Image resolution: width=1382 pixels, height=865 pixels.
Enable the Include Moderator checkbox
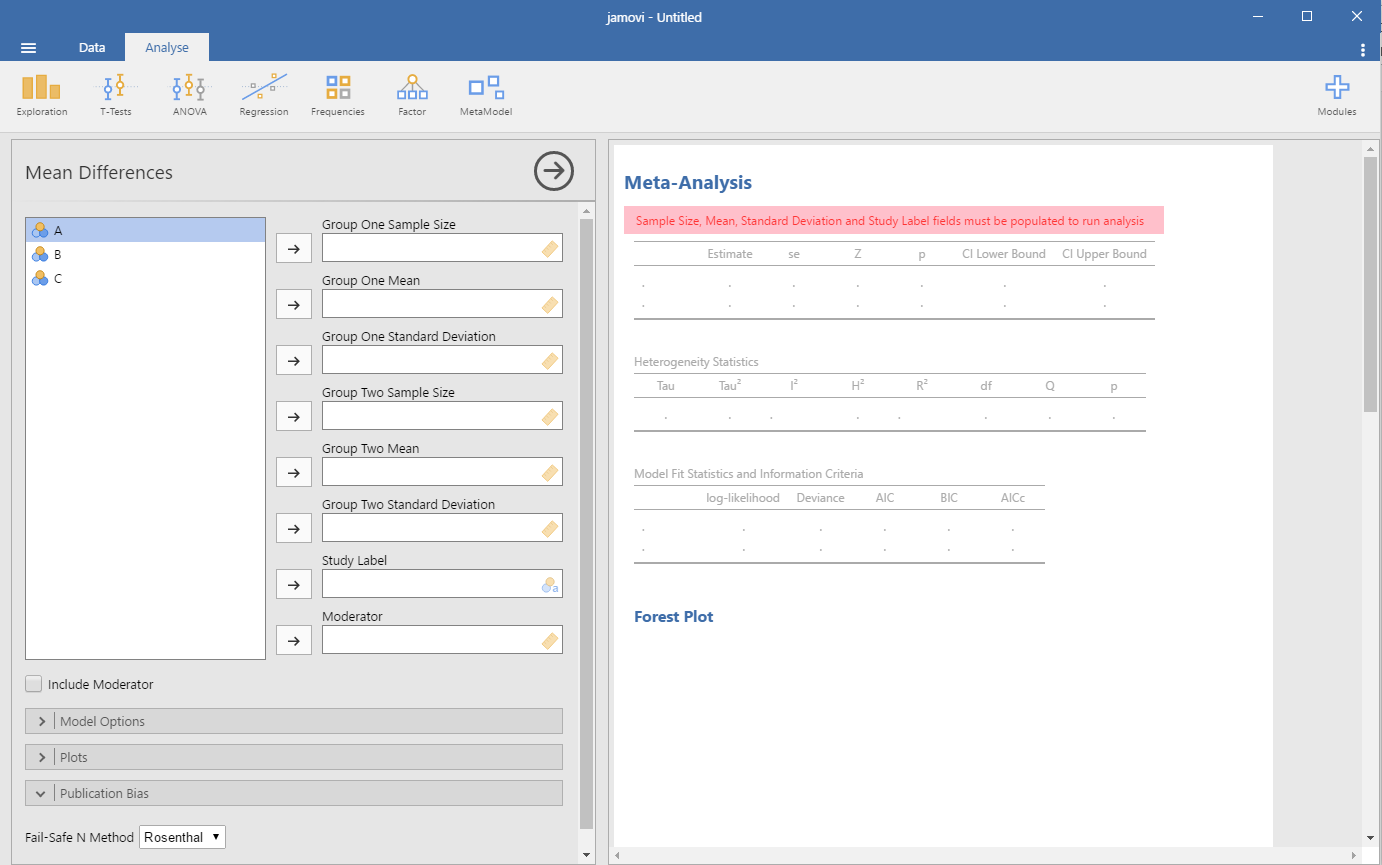(34, 684)
